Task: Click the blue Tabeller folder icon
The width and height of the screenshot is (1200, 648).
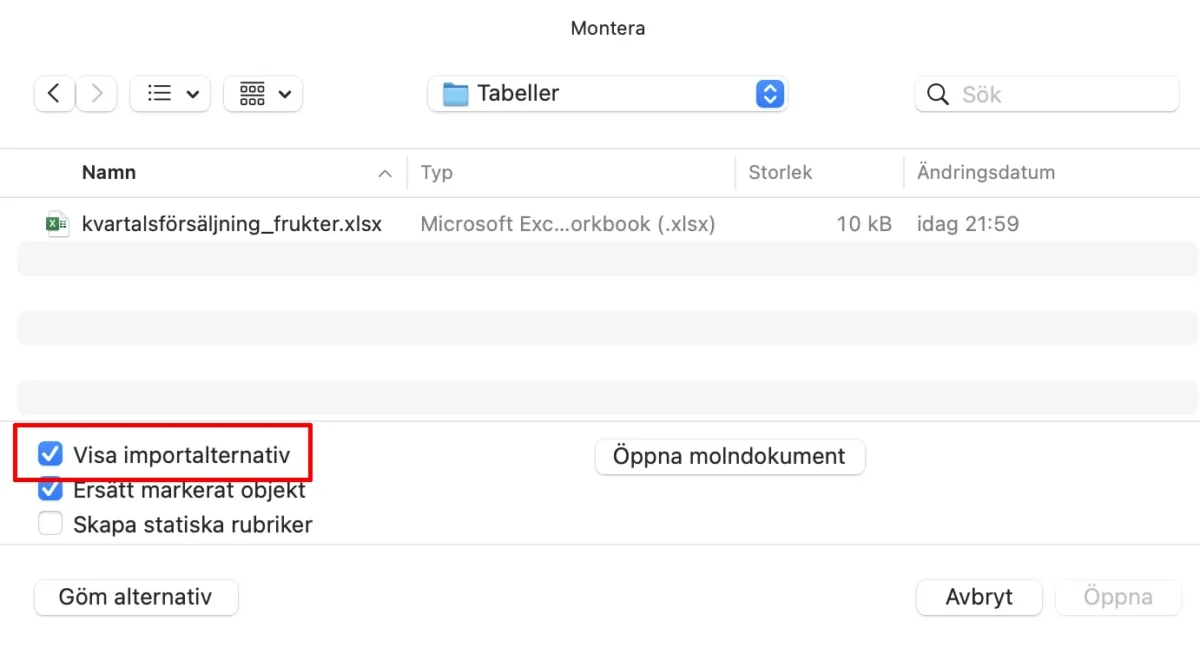Action: click(x=456, y=94)
